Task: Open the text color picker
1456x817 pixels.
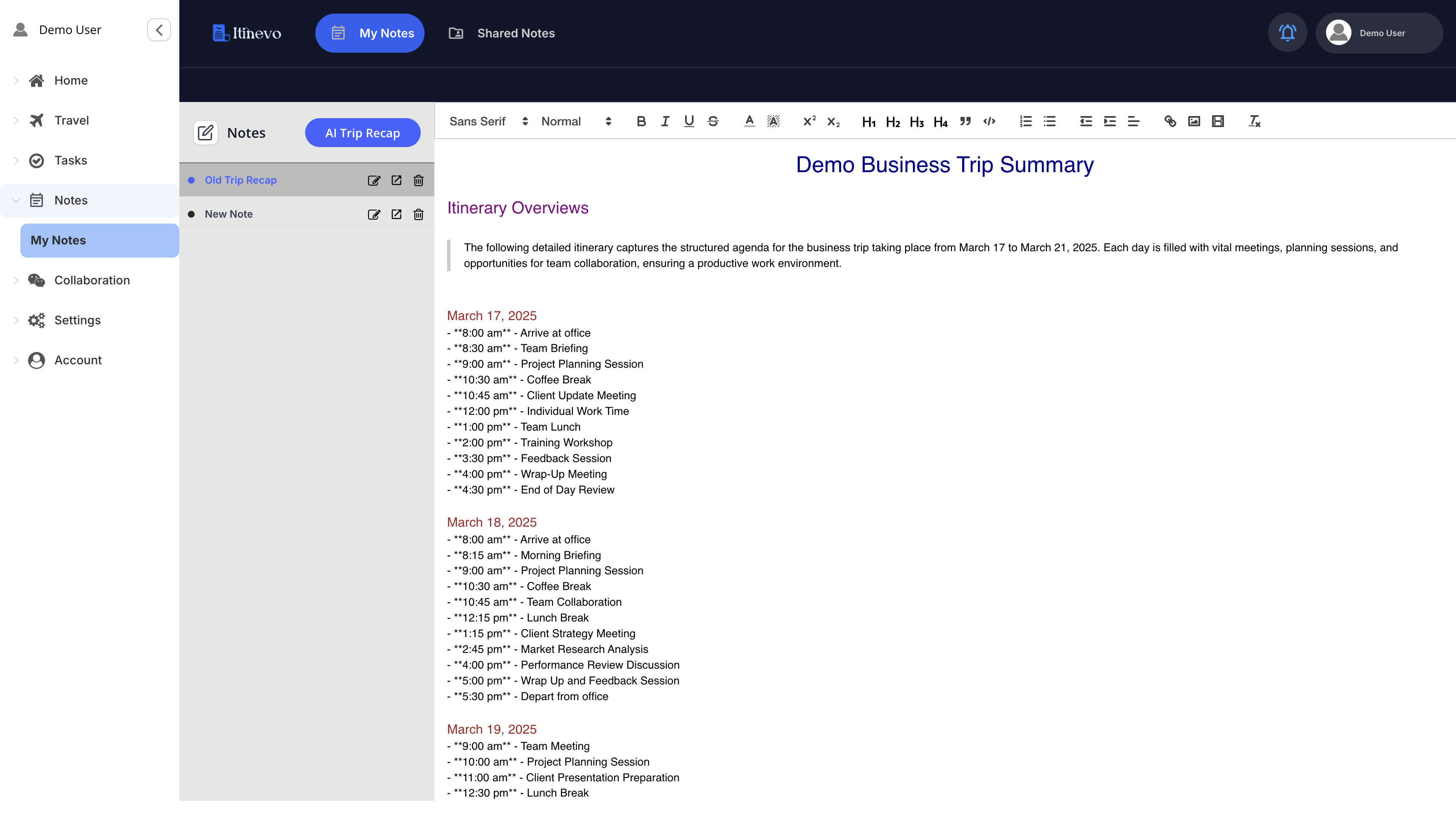Action: click(749, 121)
